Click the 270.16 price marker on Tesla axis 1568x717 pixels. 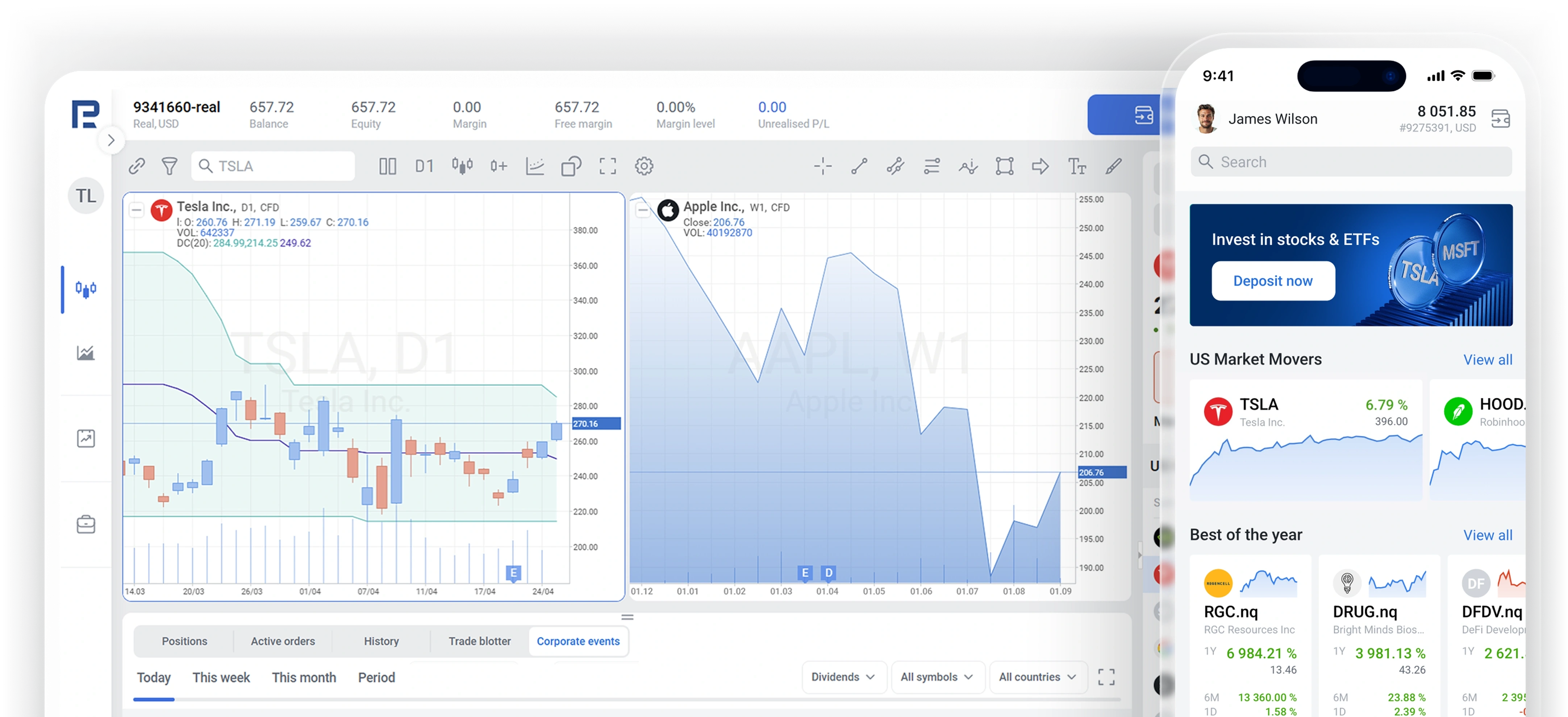point(596,424)
